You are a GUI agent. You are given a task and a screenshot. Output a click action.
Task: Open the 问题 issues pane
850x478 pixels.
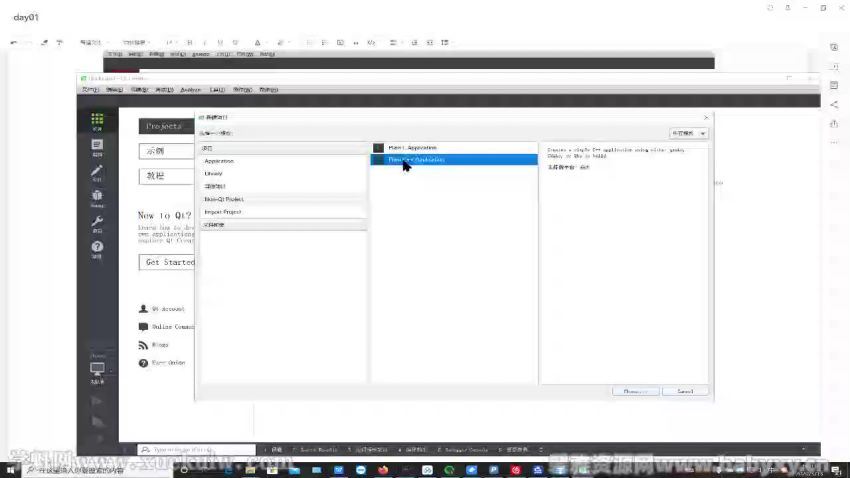point(274,450)
